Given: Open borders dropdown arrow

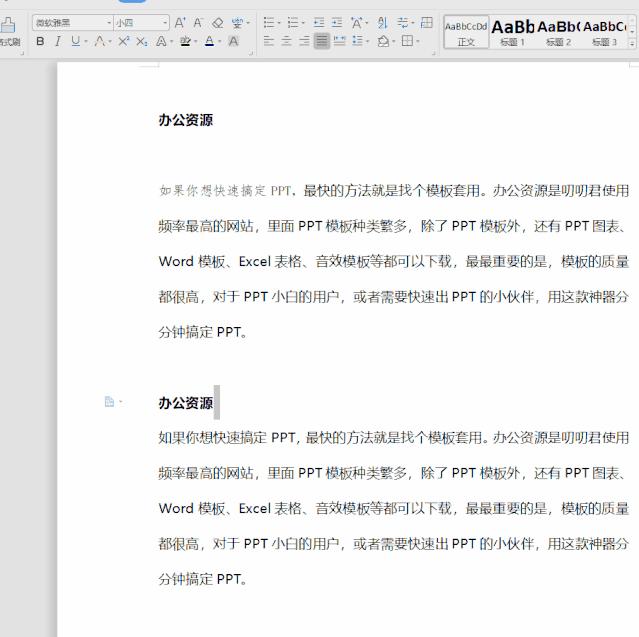Looking at the screenshot, I should pyautogui.click(x=418, y=42).
